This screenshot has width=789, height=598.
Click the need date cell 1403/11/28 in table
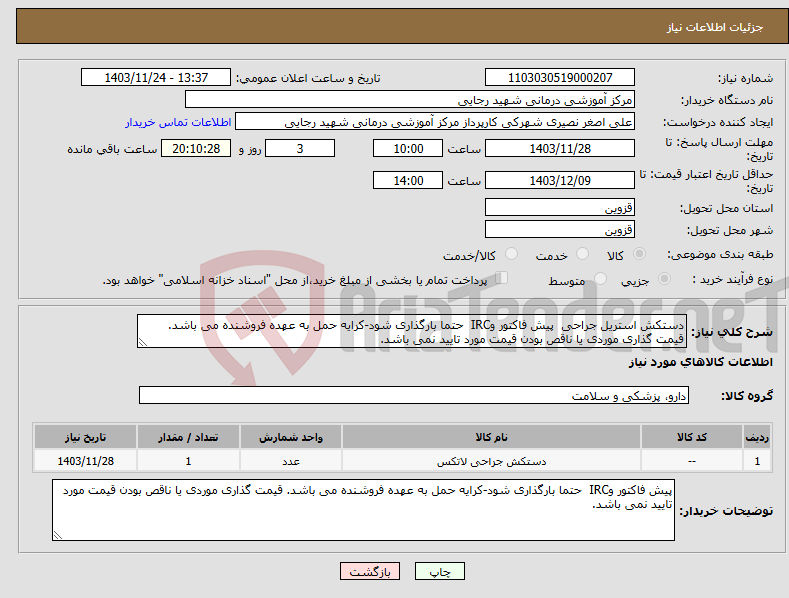86,461
